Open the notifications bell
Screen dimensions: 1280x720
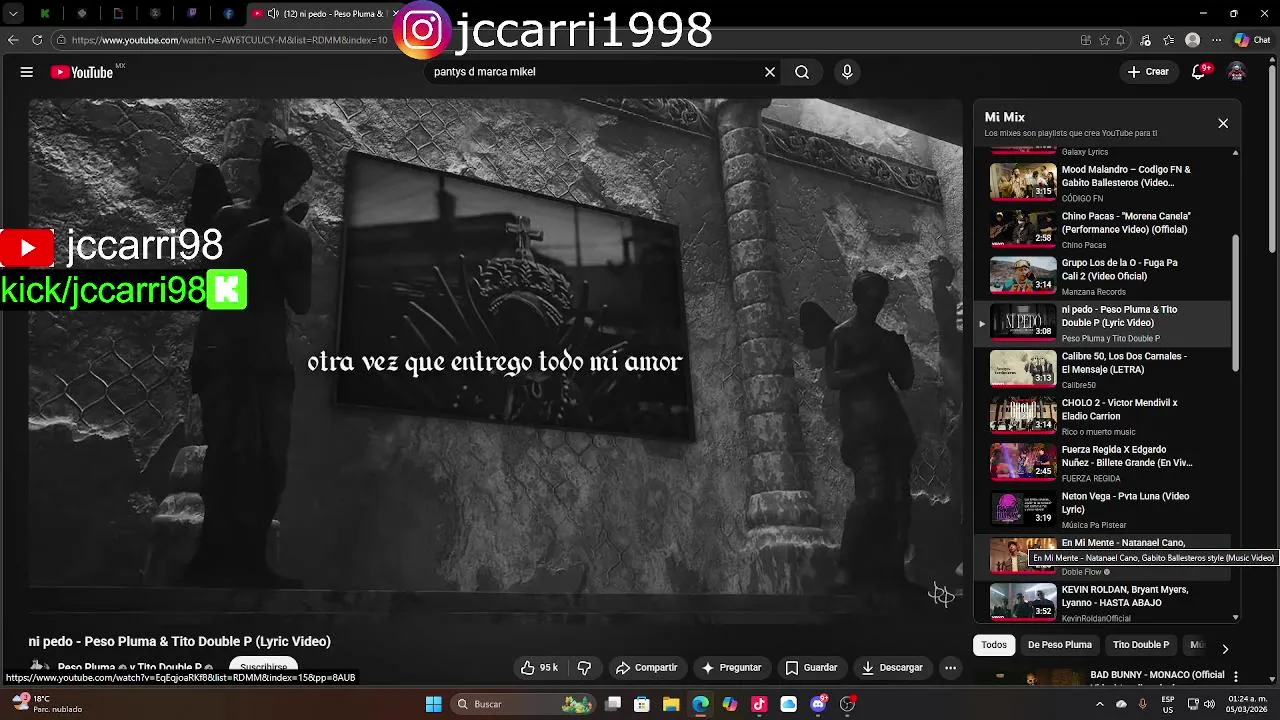[1199, 72]
